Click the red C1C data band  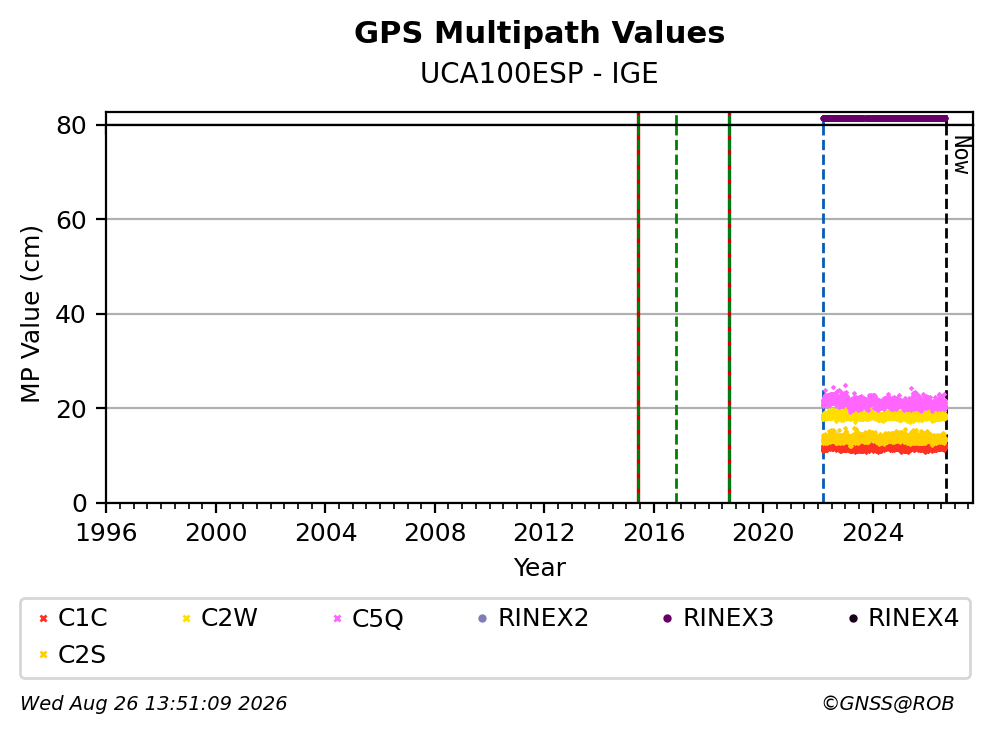pos(884,449)
